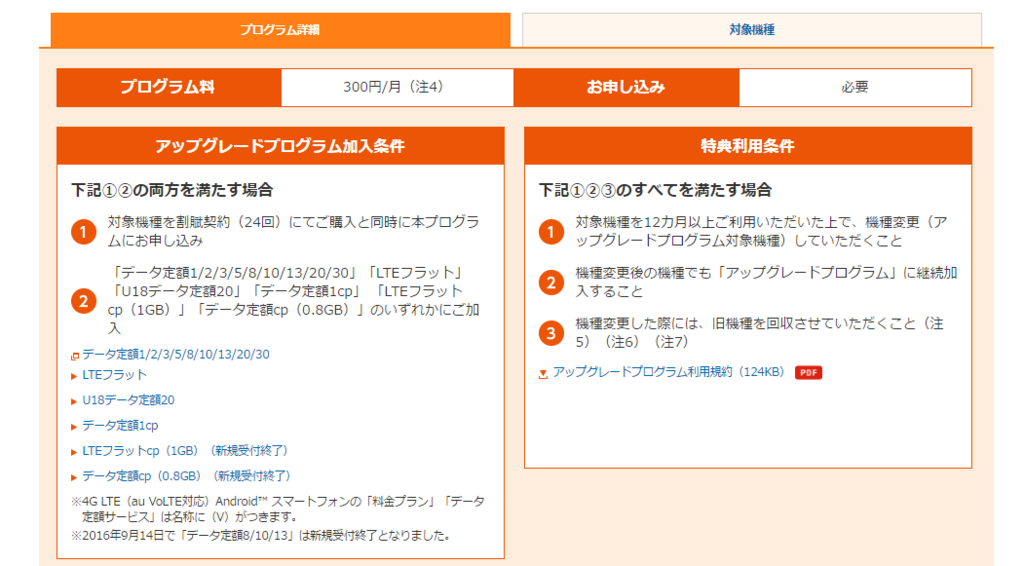Click number 1 circle in 加入条件 panel

(x=84, y=232)
